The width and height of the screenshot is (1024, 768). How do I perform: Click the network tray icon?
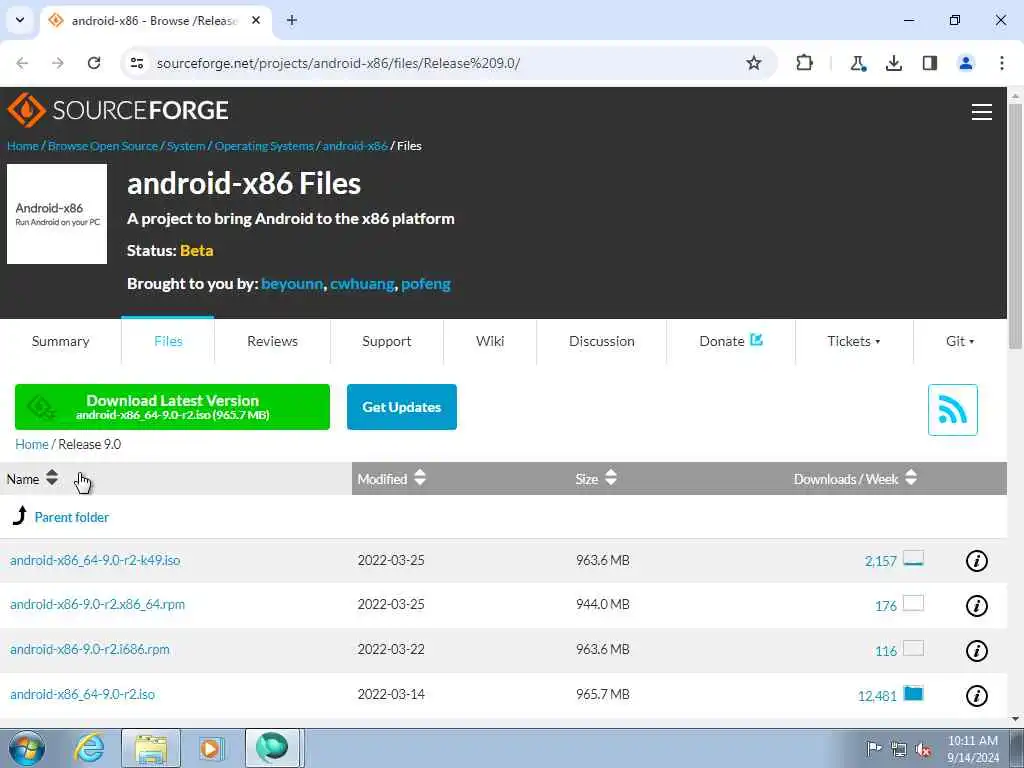pos(899,749)
